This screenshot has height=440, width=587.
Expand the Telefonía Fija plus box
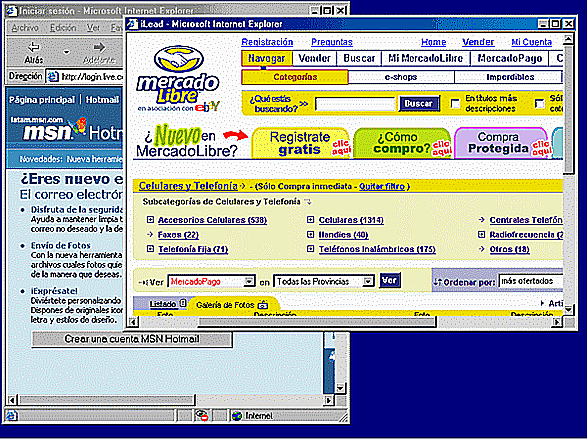point(150,249)
